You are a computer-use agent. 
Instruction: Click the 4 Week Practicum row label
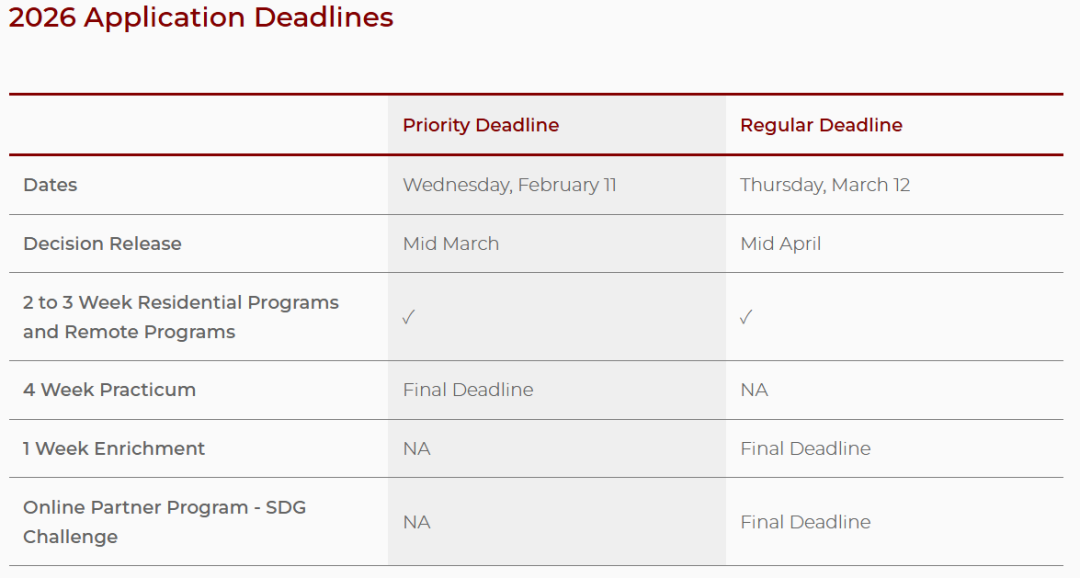[x=109, y=390]
